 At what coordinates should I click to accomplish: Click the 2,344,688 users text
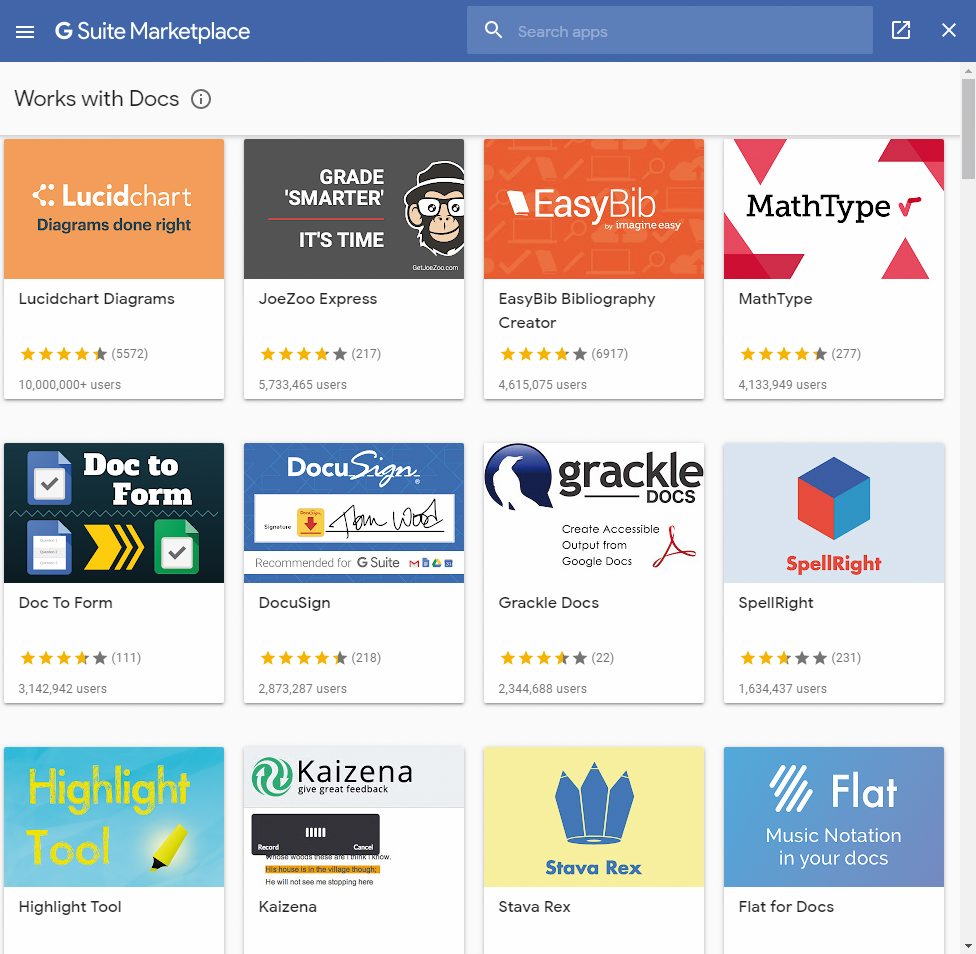543,688
